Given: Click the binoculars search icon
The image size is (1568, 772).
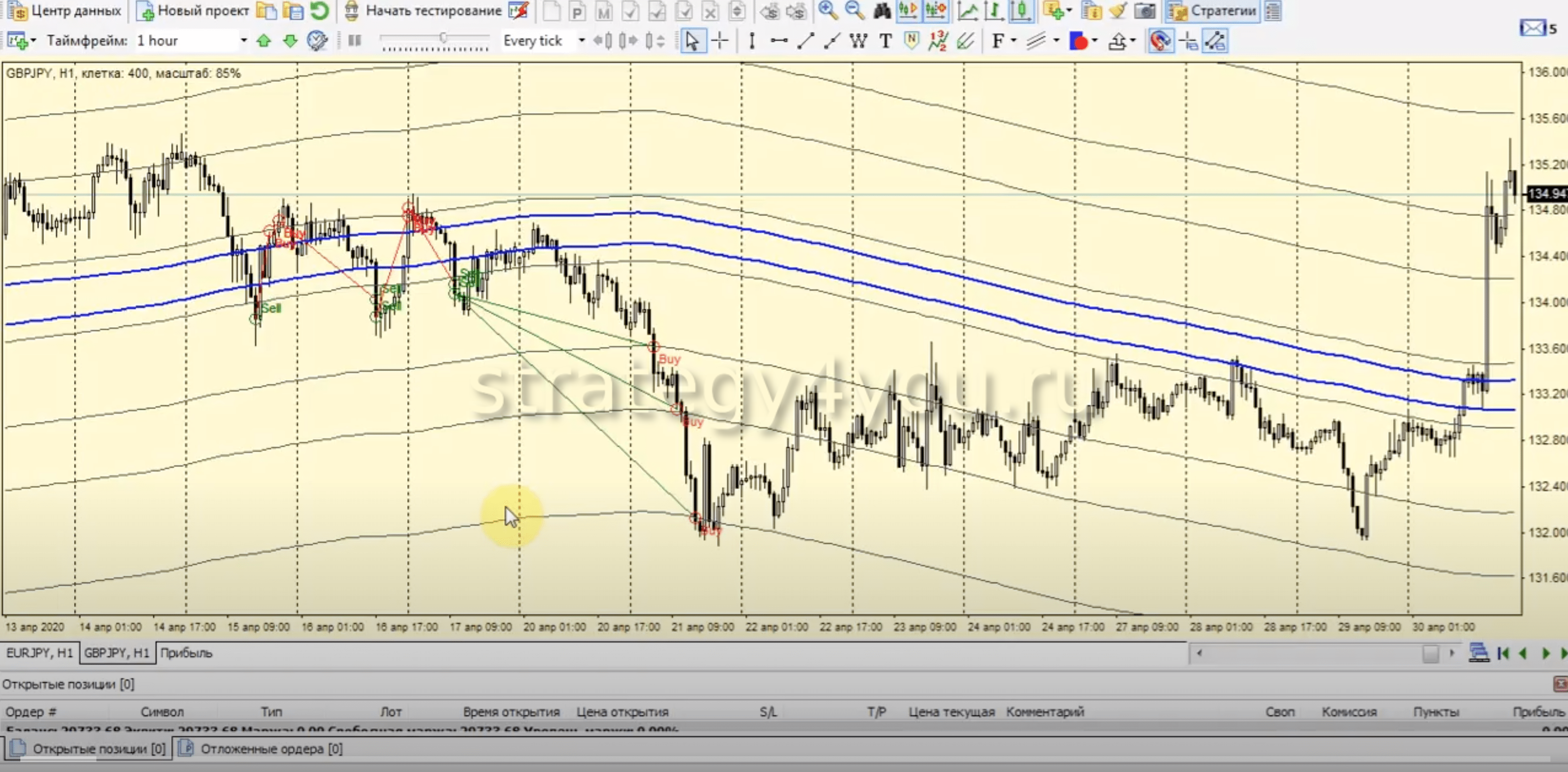Looking at the screenshot, I should click(x=882, y=10).
